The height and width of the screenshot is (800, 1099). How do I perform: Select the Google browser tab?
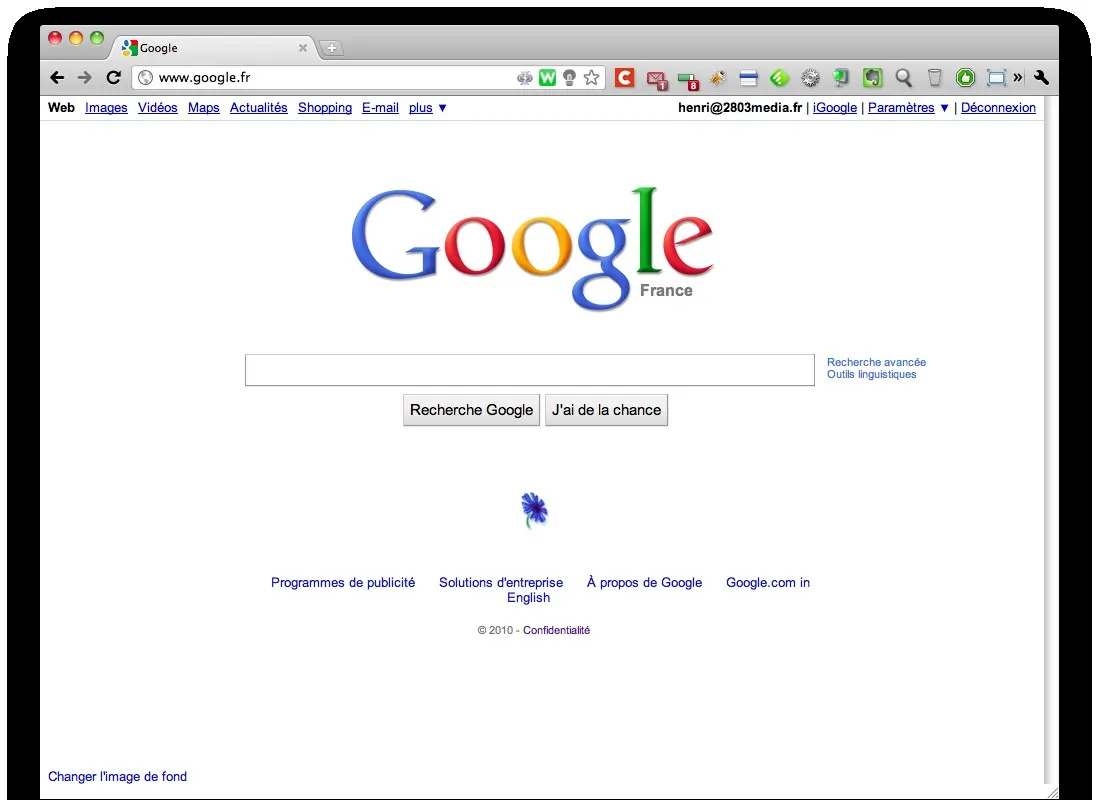pos(214,48)
